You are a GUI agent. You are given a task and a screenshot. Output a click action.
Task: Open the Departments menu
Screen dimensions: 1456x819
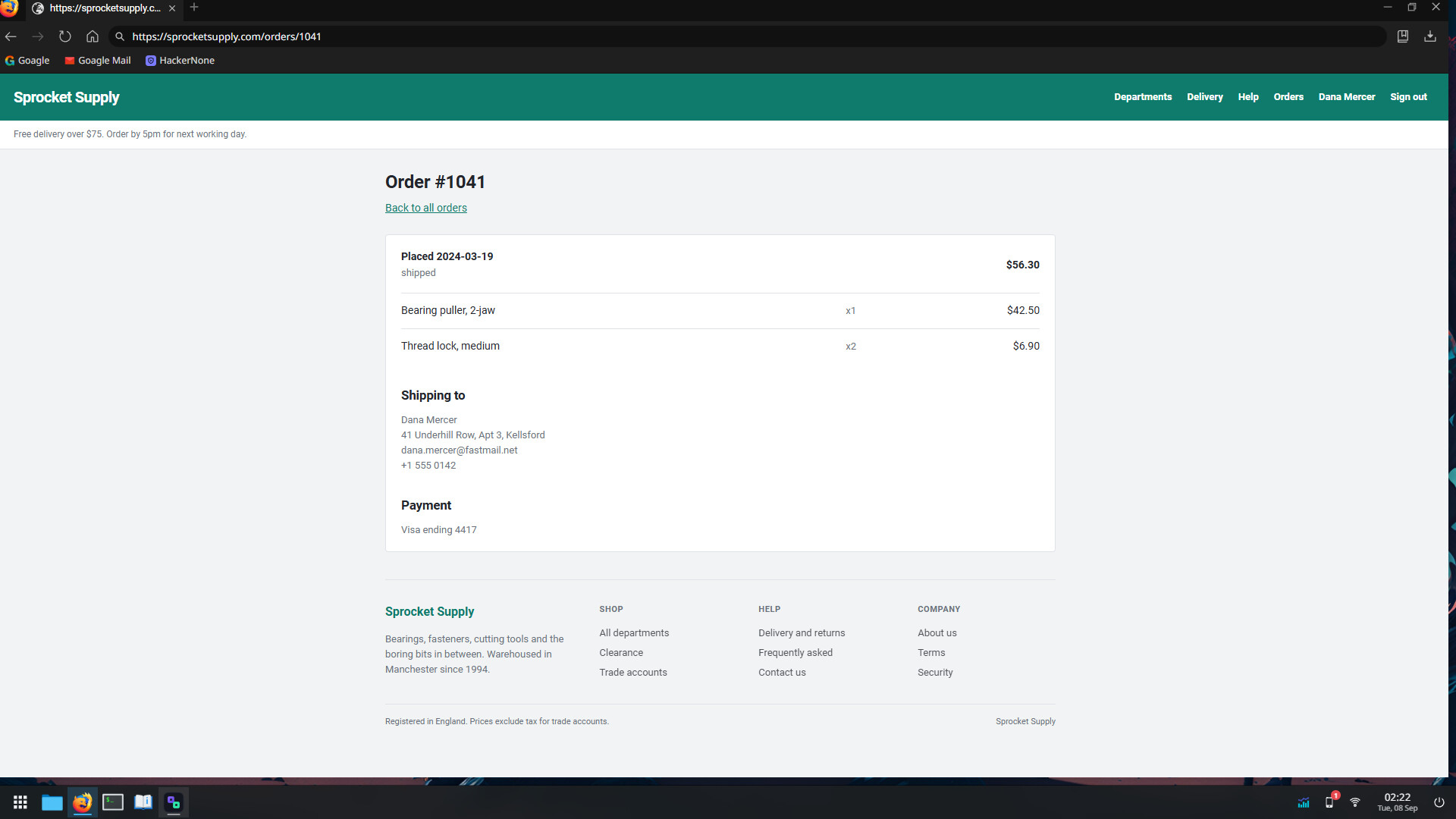click(x=1143, y=97)
